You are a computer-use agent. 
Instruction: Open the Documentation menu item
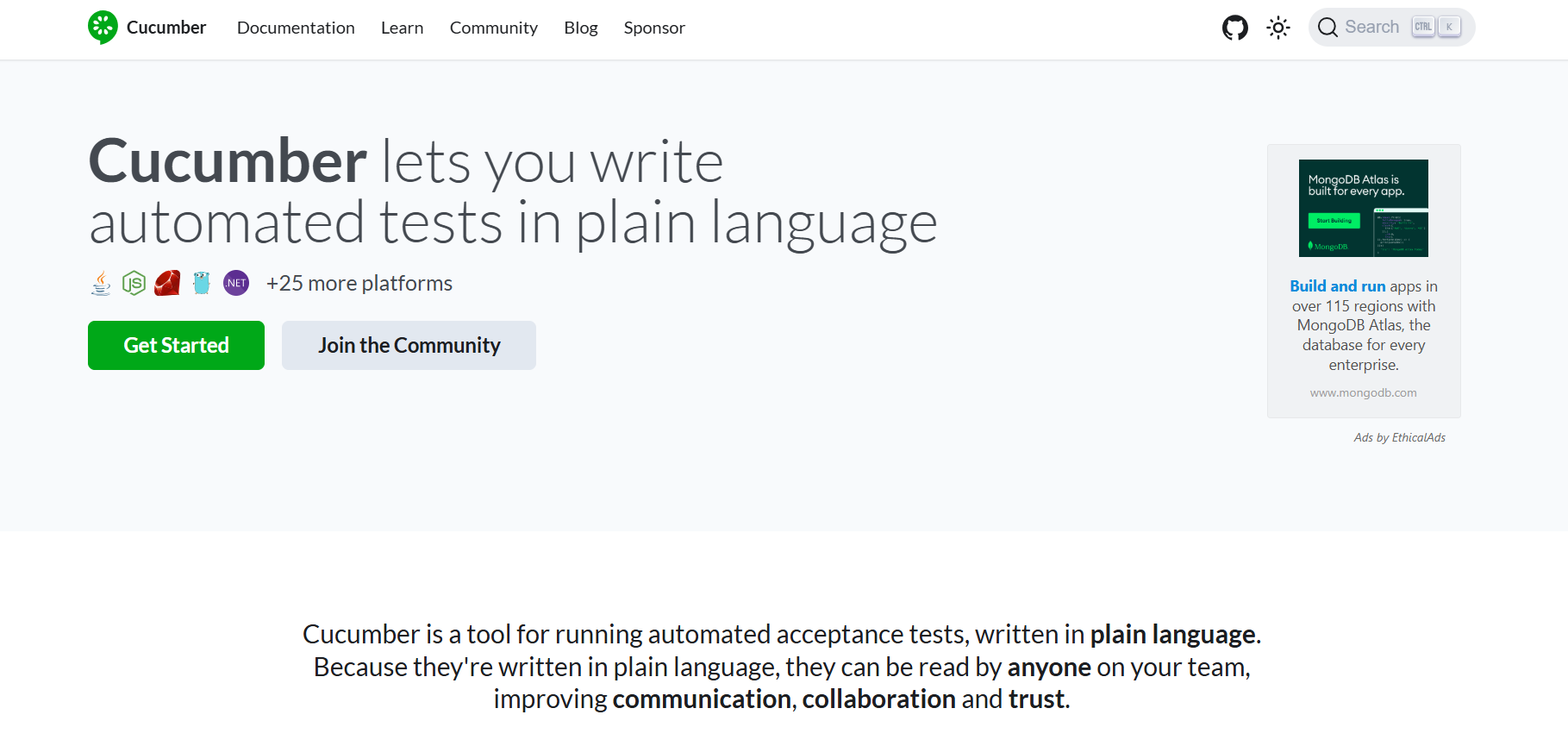pos(296,28)
